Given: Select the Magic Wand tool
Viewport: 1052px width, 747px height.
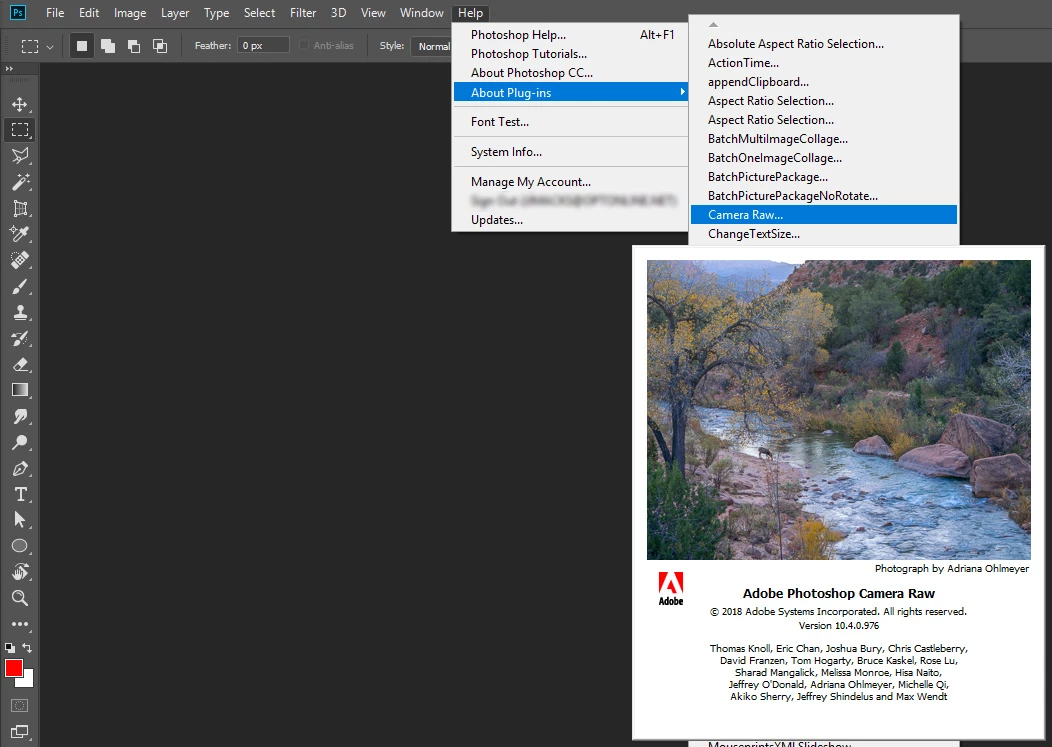Looking at the screenshot, I should coord(19,182).
